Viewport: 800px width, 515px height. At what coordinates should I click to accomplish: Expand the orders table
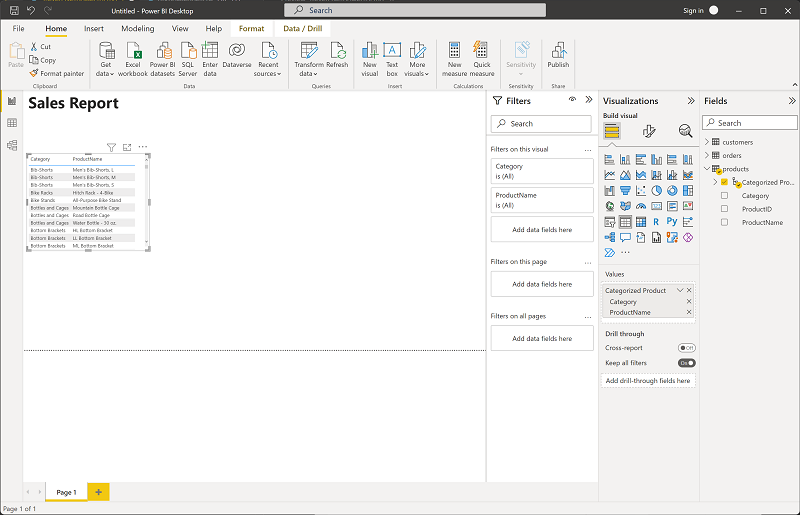(x=707, y=155)
